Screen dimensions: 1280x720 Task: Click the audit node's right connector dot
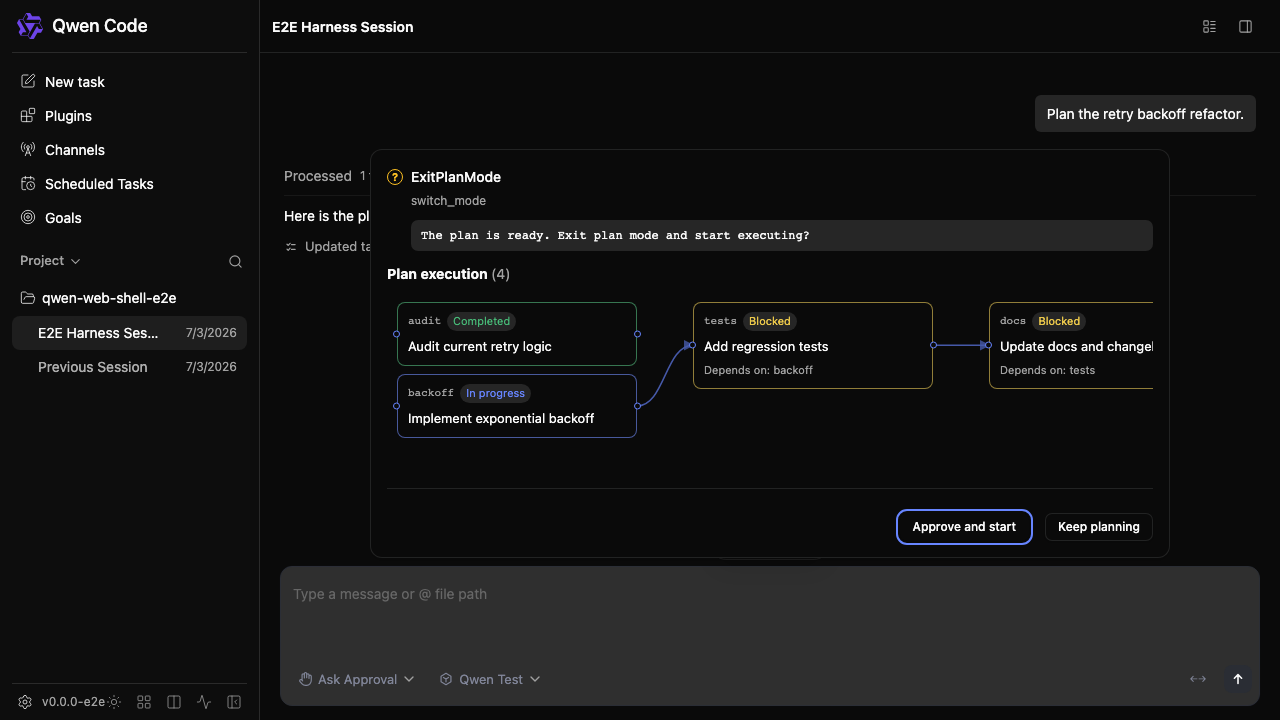(637, 334)
